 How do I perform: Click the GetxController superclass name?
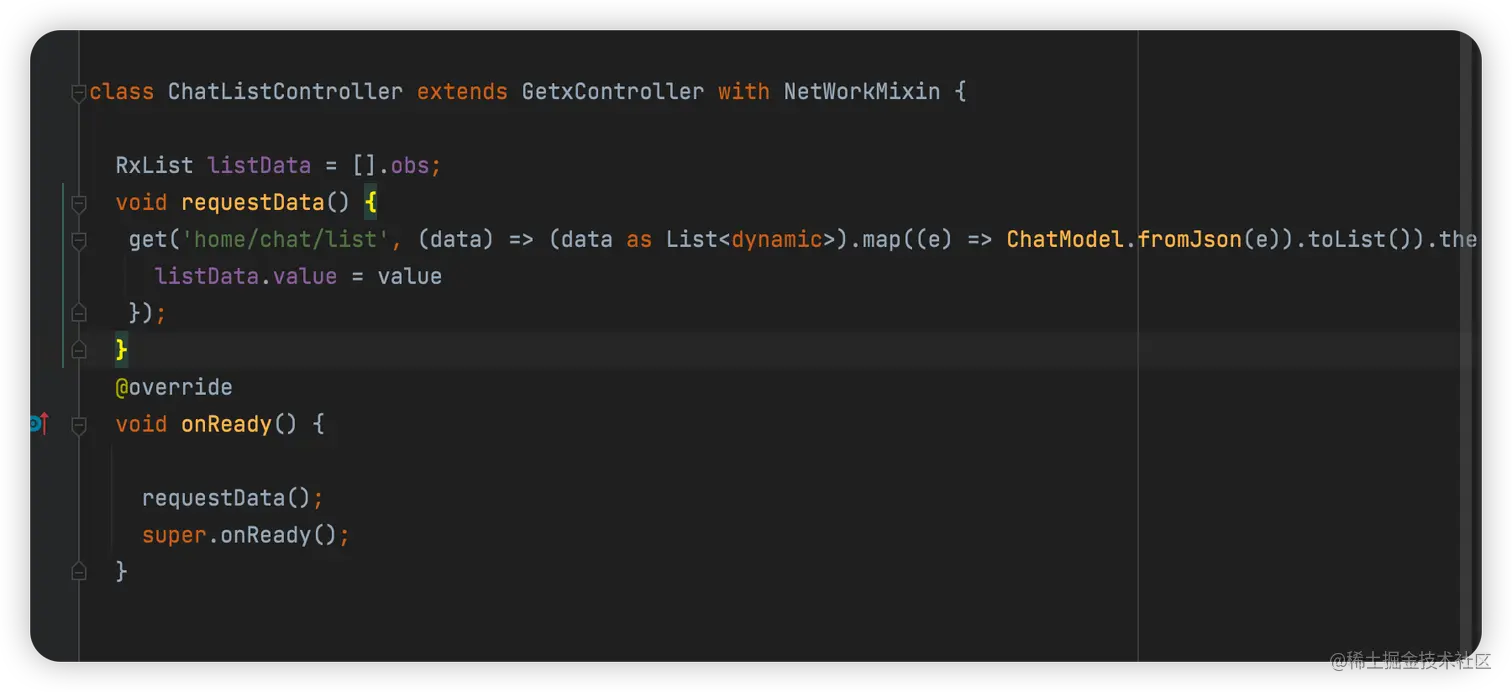(x=613, y=92)
